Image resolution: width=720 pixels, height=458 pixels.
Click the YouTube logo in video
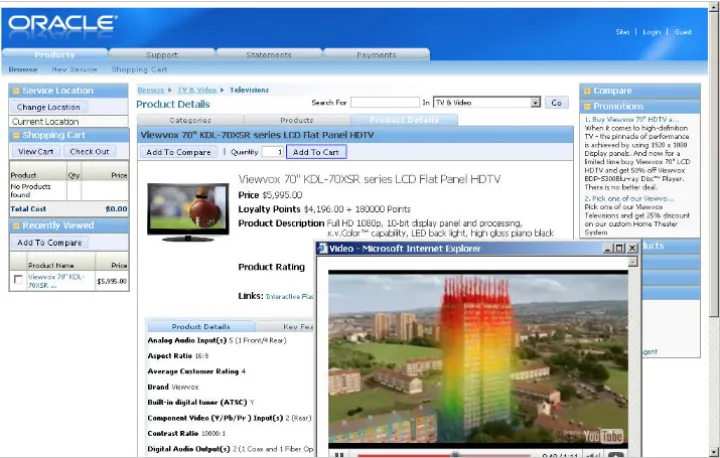point(604,435)
